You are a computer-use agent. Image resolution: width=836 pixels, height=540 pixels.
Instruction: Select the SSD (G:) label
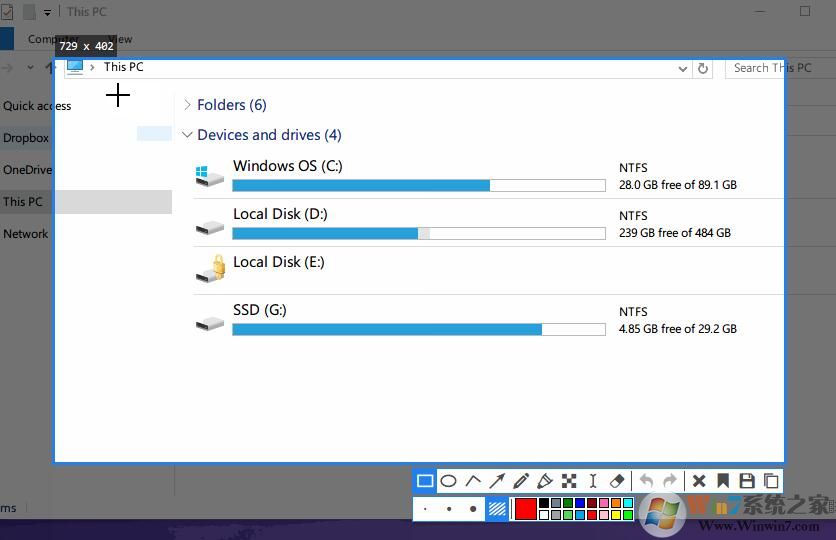[x=260, y=310]
